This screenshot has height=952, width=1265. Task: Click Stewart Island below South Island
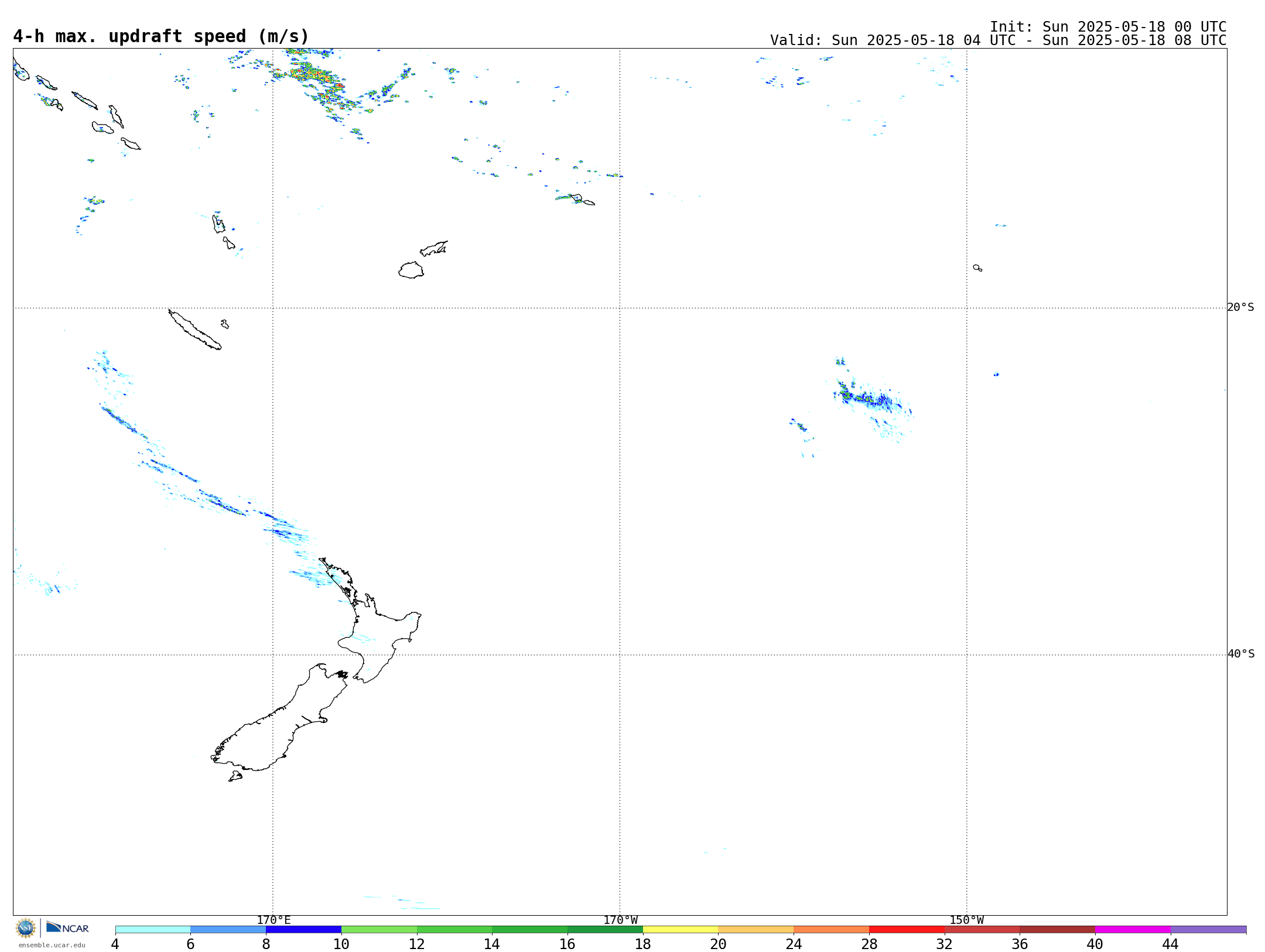coord(235,776)
